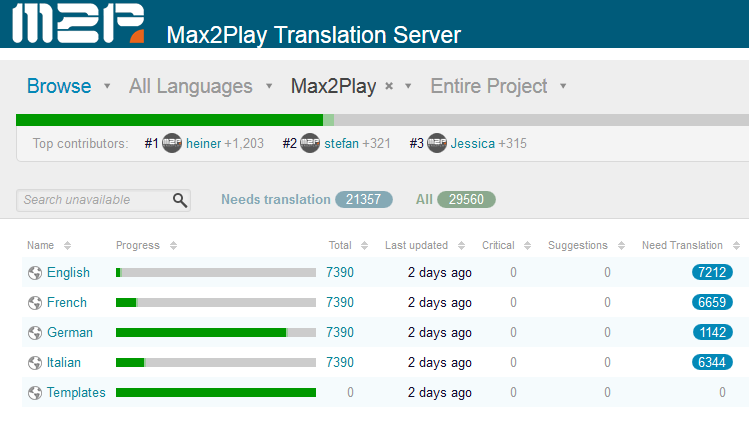Open the French language link

(67, 303)
